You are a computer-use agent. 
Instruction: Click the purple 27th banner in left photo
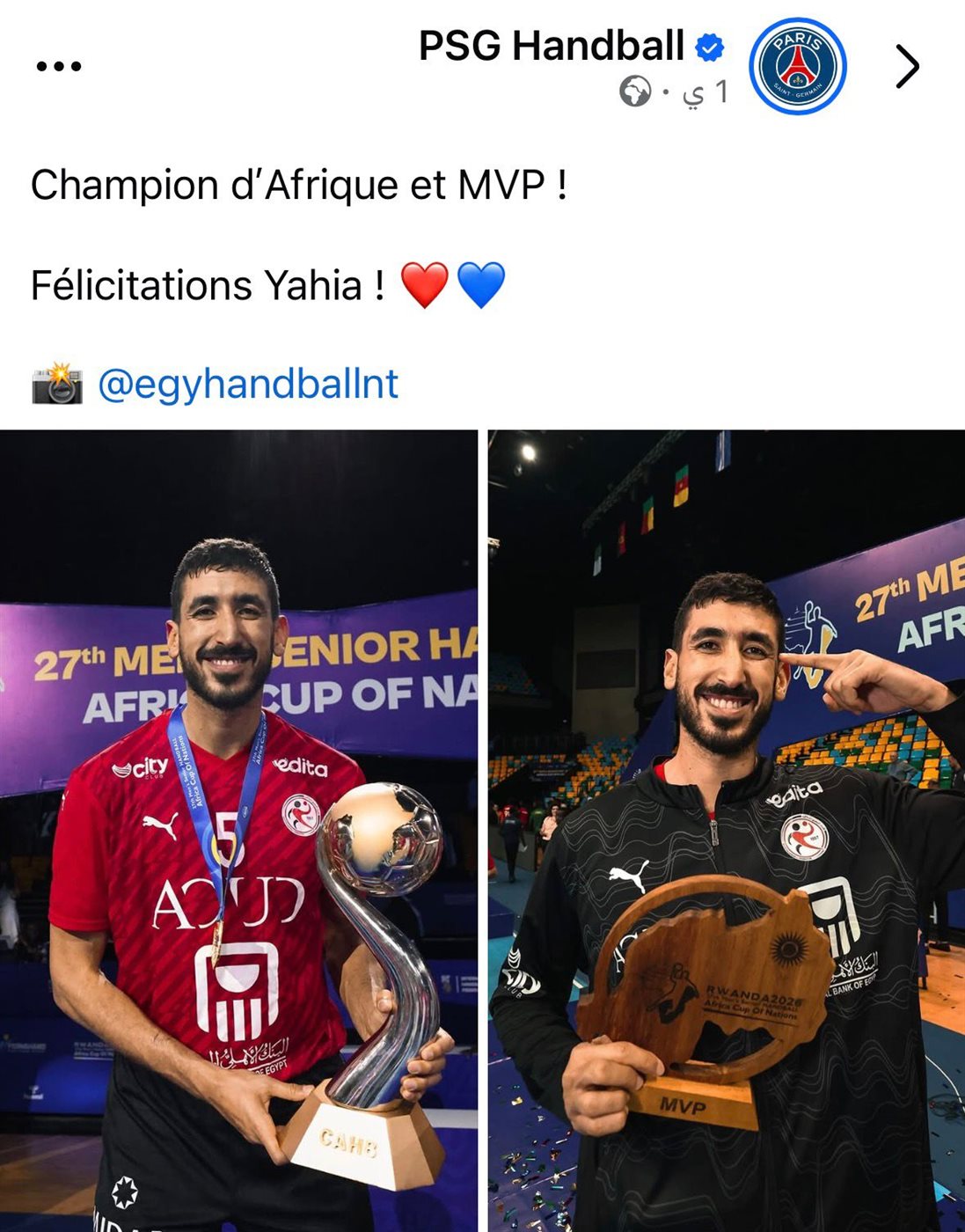point(238,686)
